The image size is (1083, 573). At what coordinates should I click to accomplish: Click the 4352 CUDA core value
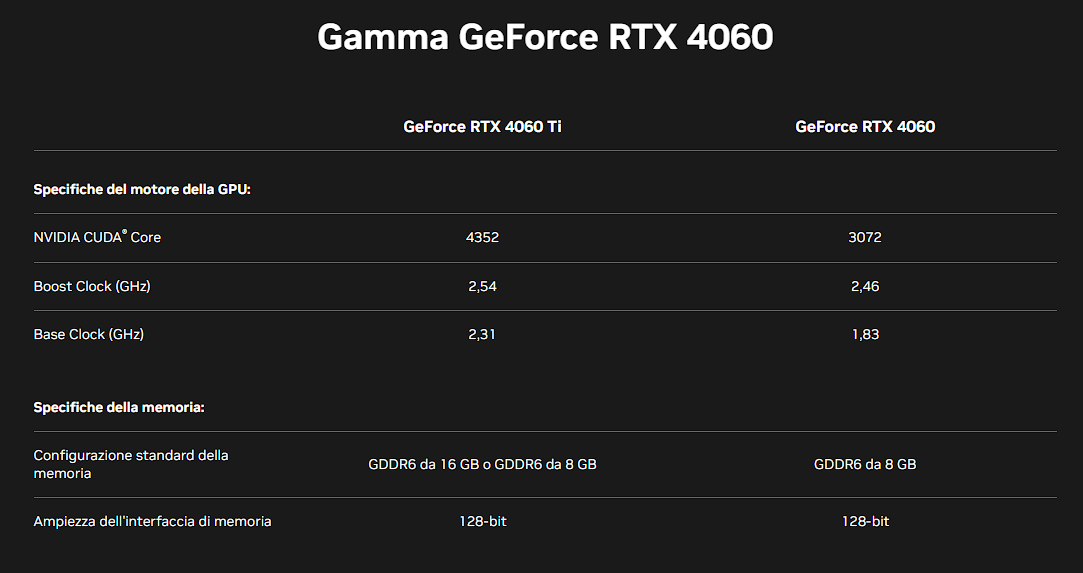(482, 237)
